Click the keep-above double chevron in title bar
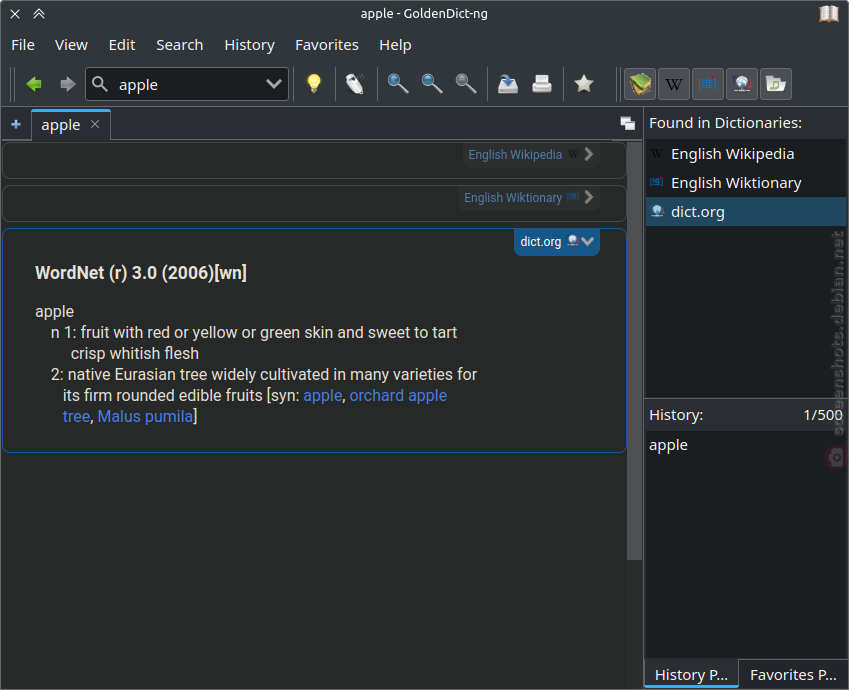The image size is (849, 690). pos(39,14)
